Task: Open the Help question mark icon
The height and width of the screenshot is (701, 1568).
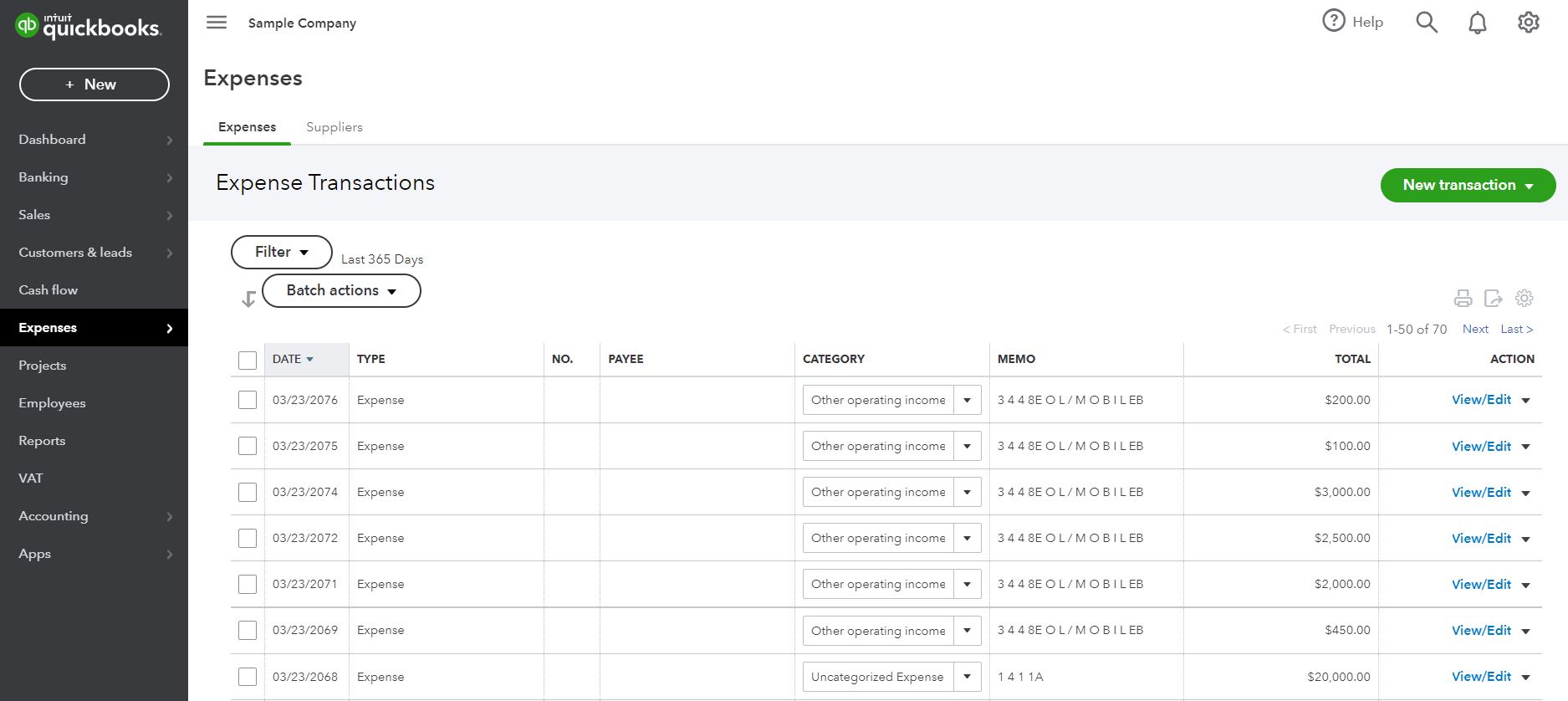Action: (1334, 21)
